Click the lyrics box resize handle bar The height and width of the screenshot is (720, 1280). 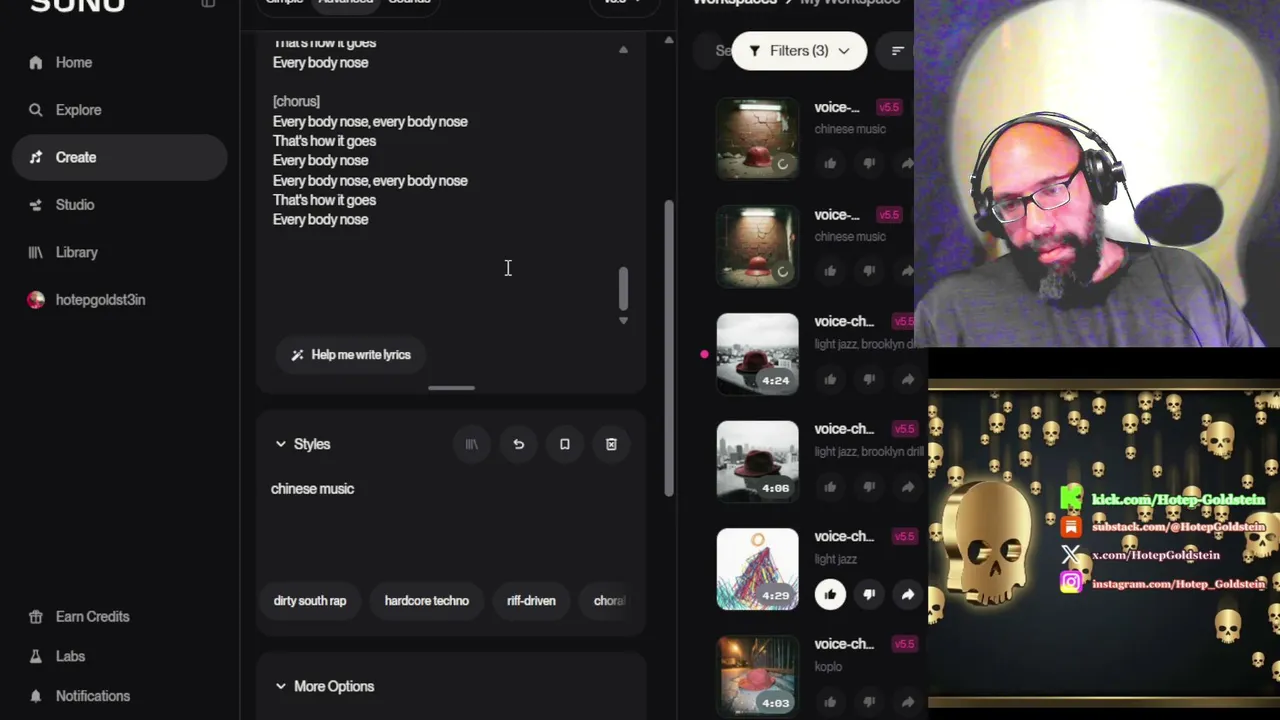(x=451, y=388)
